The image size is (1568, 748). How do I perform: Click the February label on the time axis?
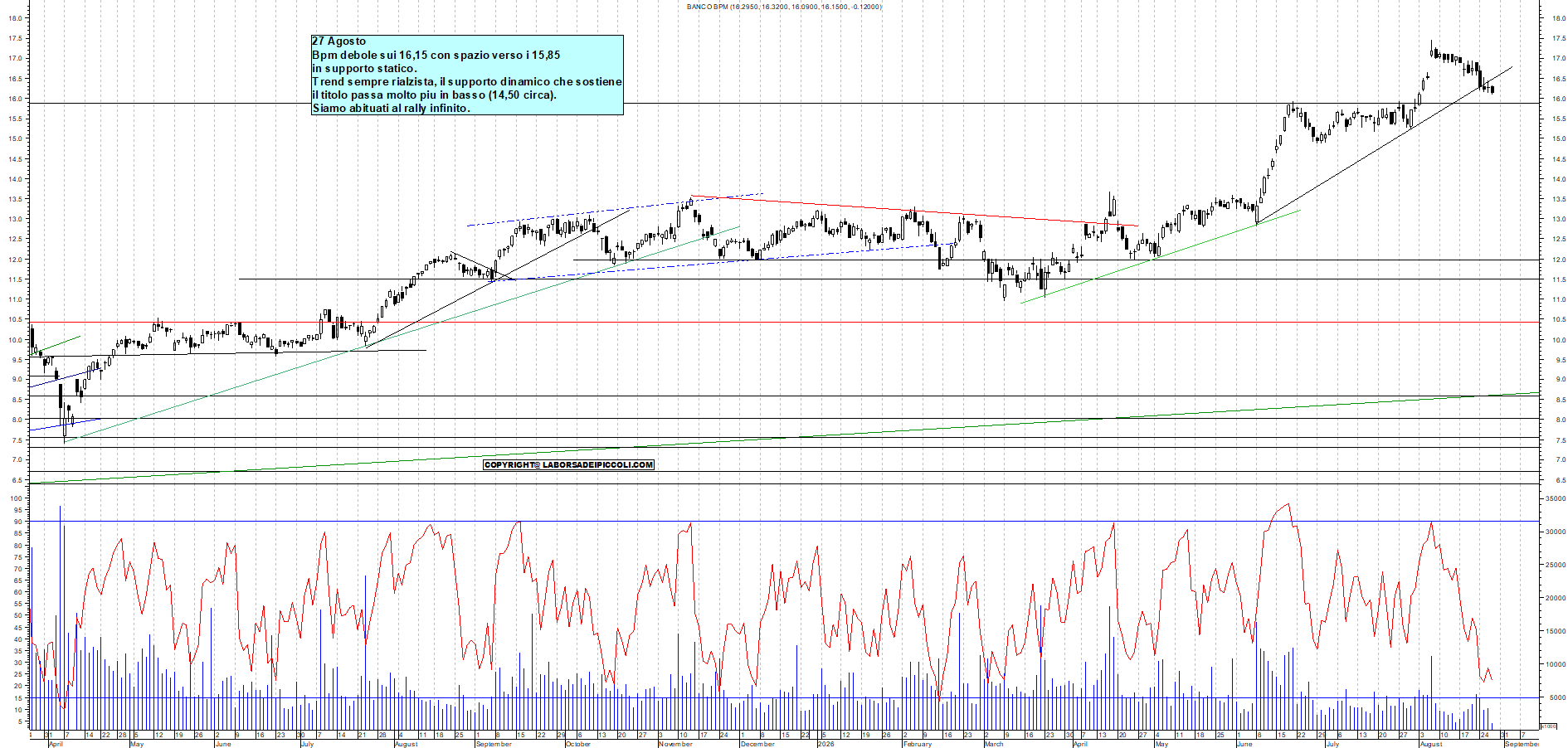[918, 744]
